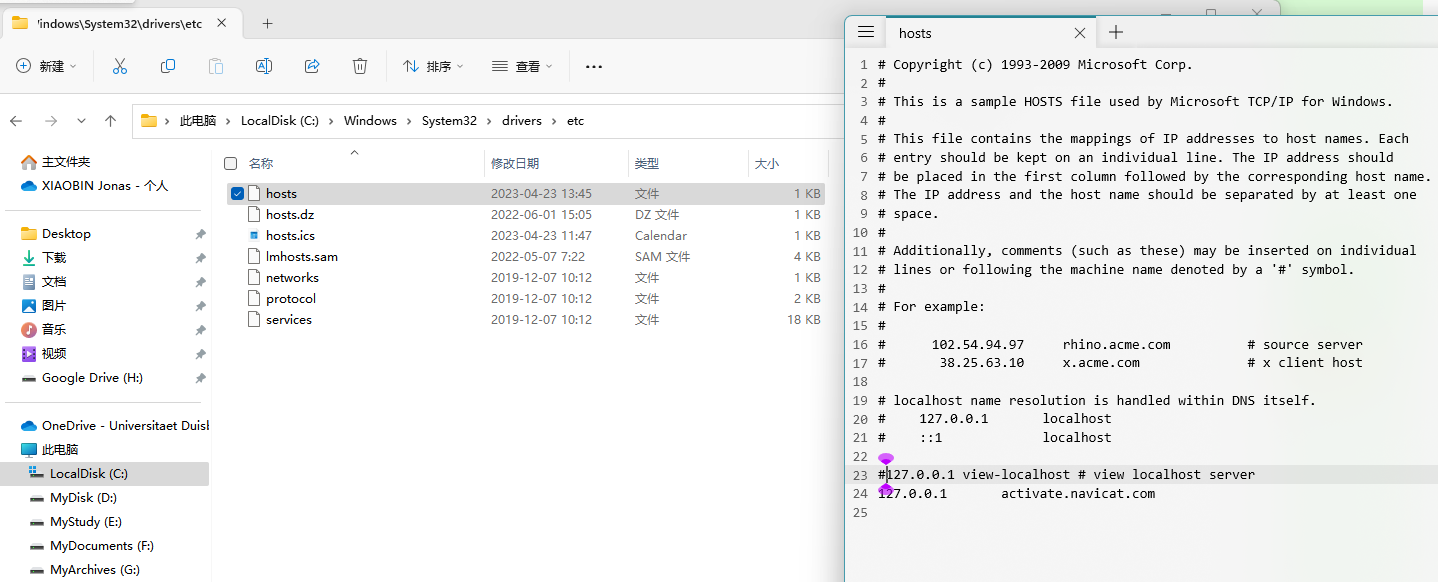Place cursor on line 24 activate.navicat.com
Image resolution: width=1438 pixels, height=582 pixels.
pos(1078,494)
